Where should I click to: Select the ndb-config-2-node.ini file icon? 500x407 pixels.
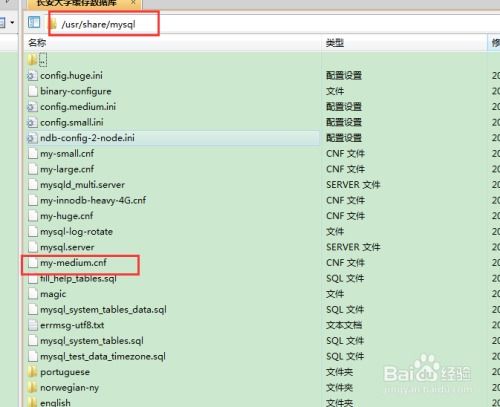(32, 138)
